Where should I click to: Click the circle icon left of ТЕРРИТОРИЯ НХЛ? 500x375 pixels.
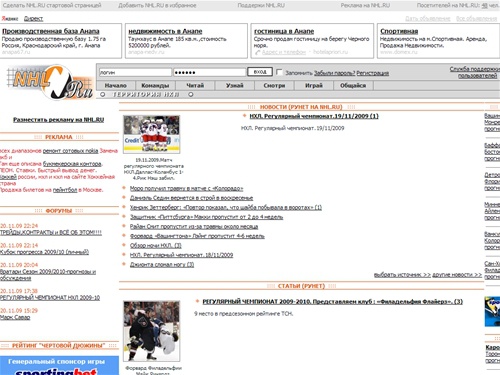103,95
